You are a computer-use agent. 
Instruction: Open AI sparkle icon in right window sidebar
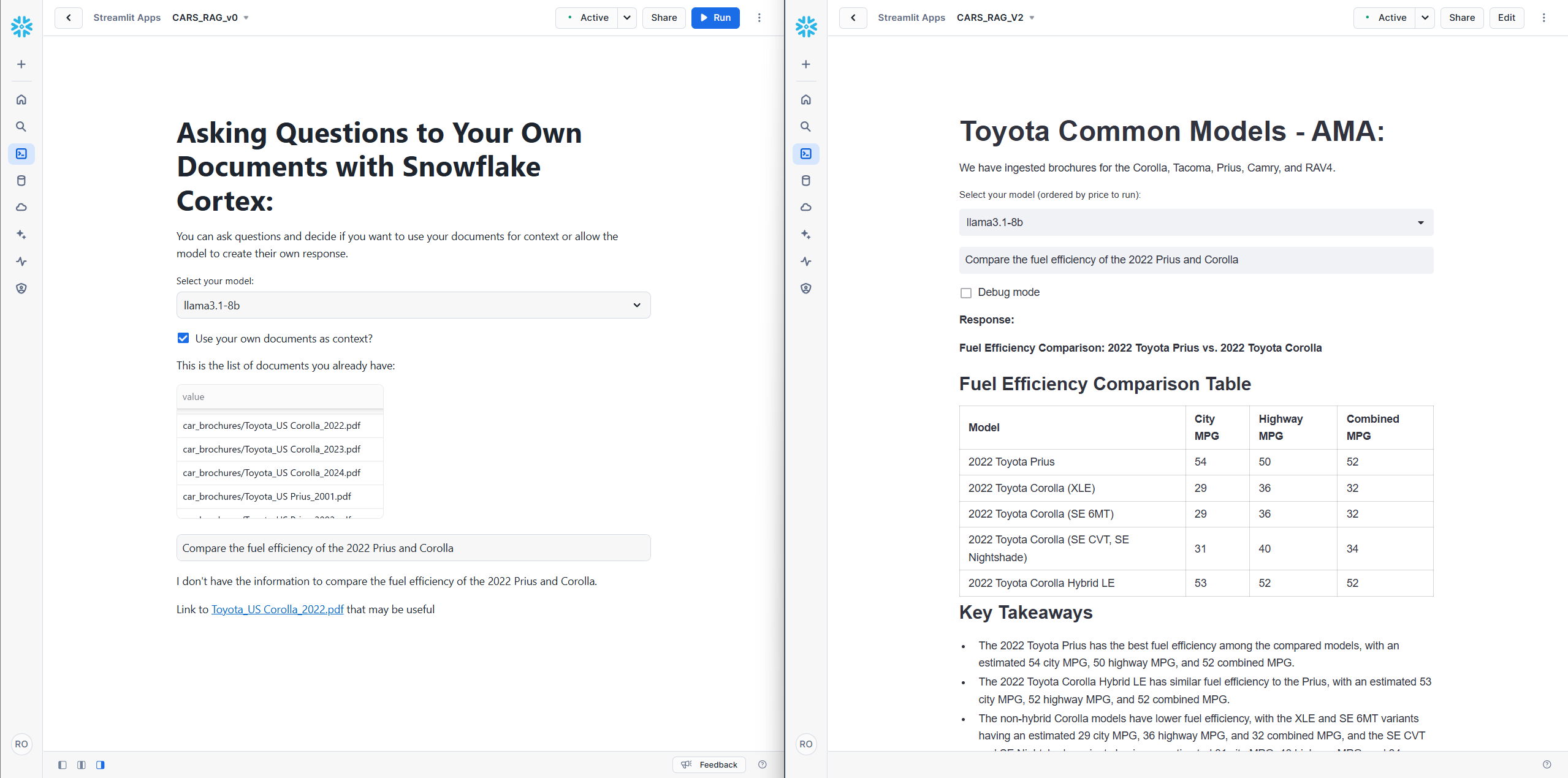point(806,234)
